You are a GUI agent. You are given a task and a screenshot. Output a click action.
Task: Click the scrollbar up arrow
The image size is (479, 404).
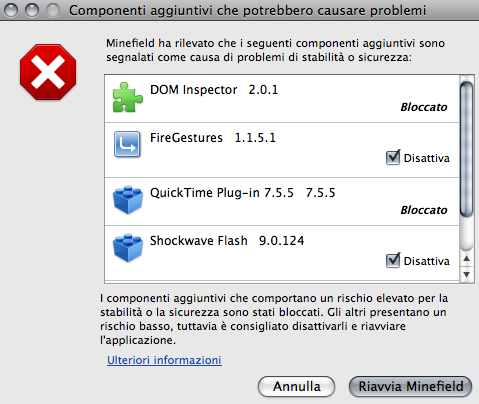[467, 259]
